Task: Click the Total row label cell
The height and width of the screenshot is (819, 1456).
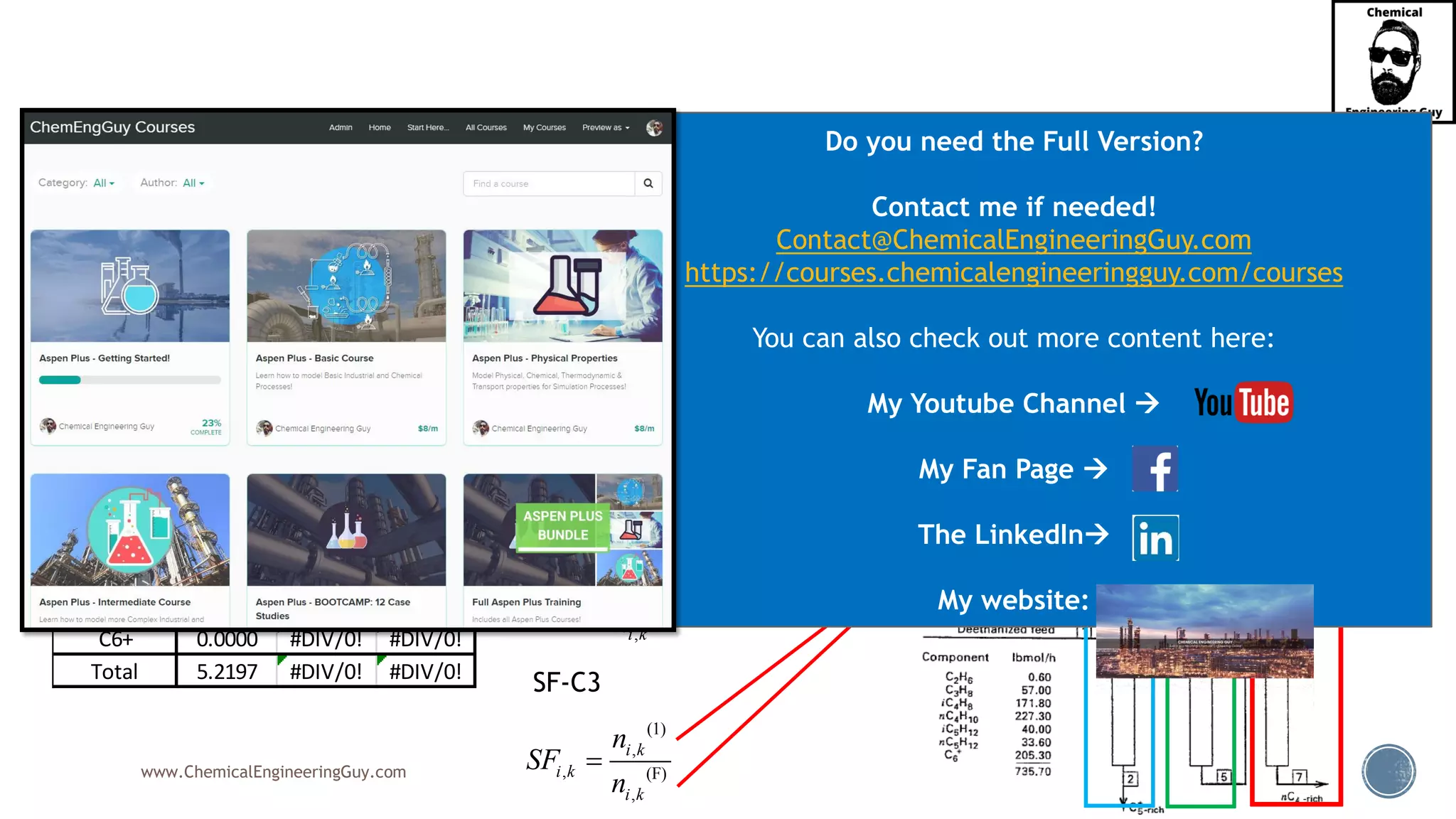Action: tap(114, 672)
